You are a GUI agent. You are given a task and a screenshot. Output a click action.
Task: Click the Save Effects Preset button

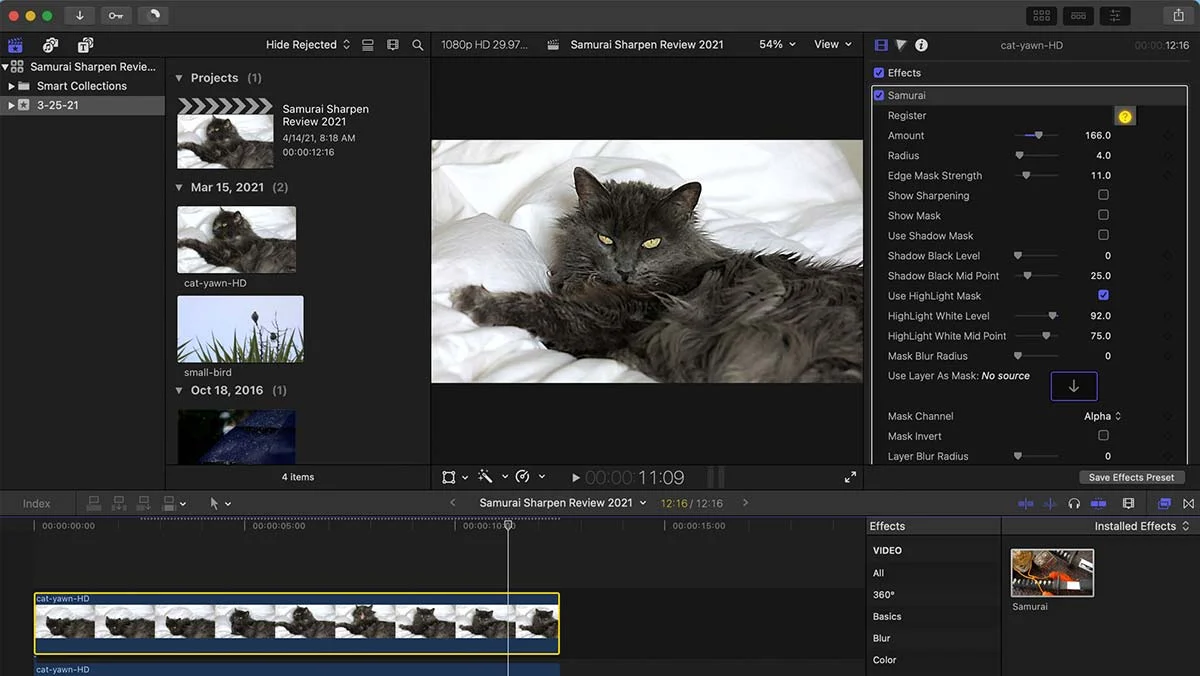point(1131,477)
